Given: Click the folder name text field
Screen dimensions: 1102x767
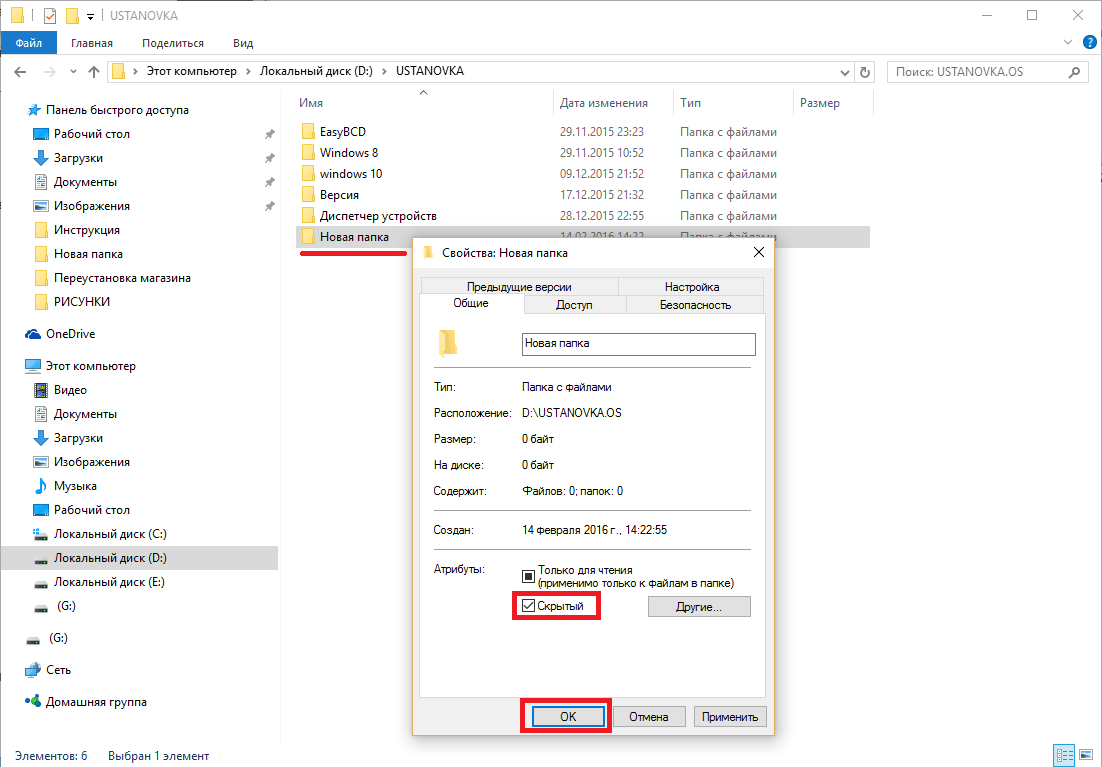Looking at the screenshot, I should coord(638,343).
